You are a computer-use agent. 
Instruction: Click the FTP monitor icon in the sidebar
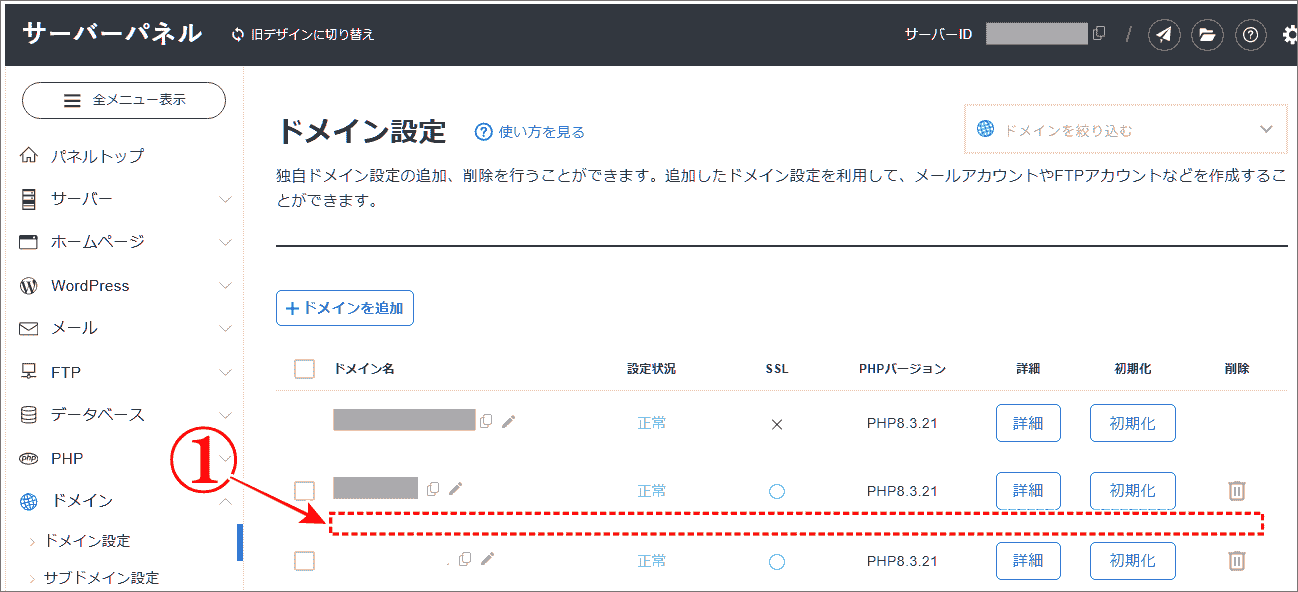[27, 371]
